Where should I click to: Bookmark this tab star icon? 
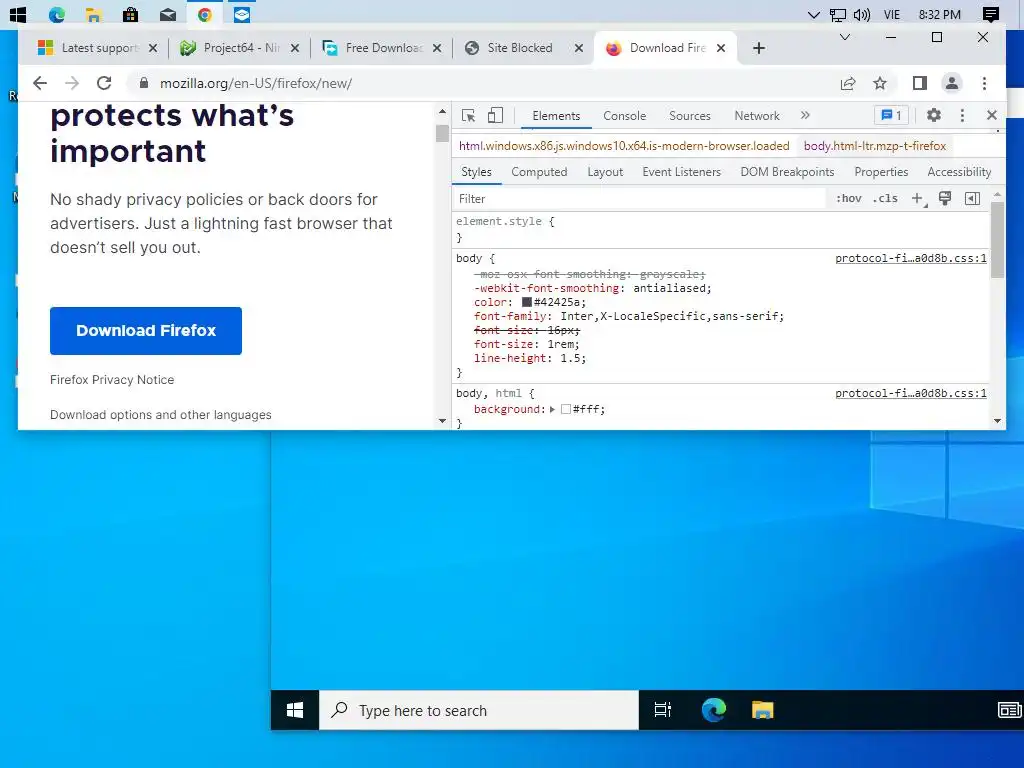[x=880, y=83]
